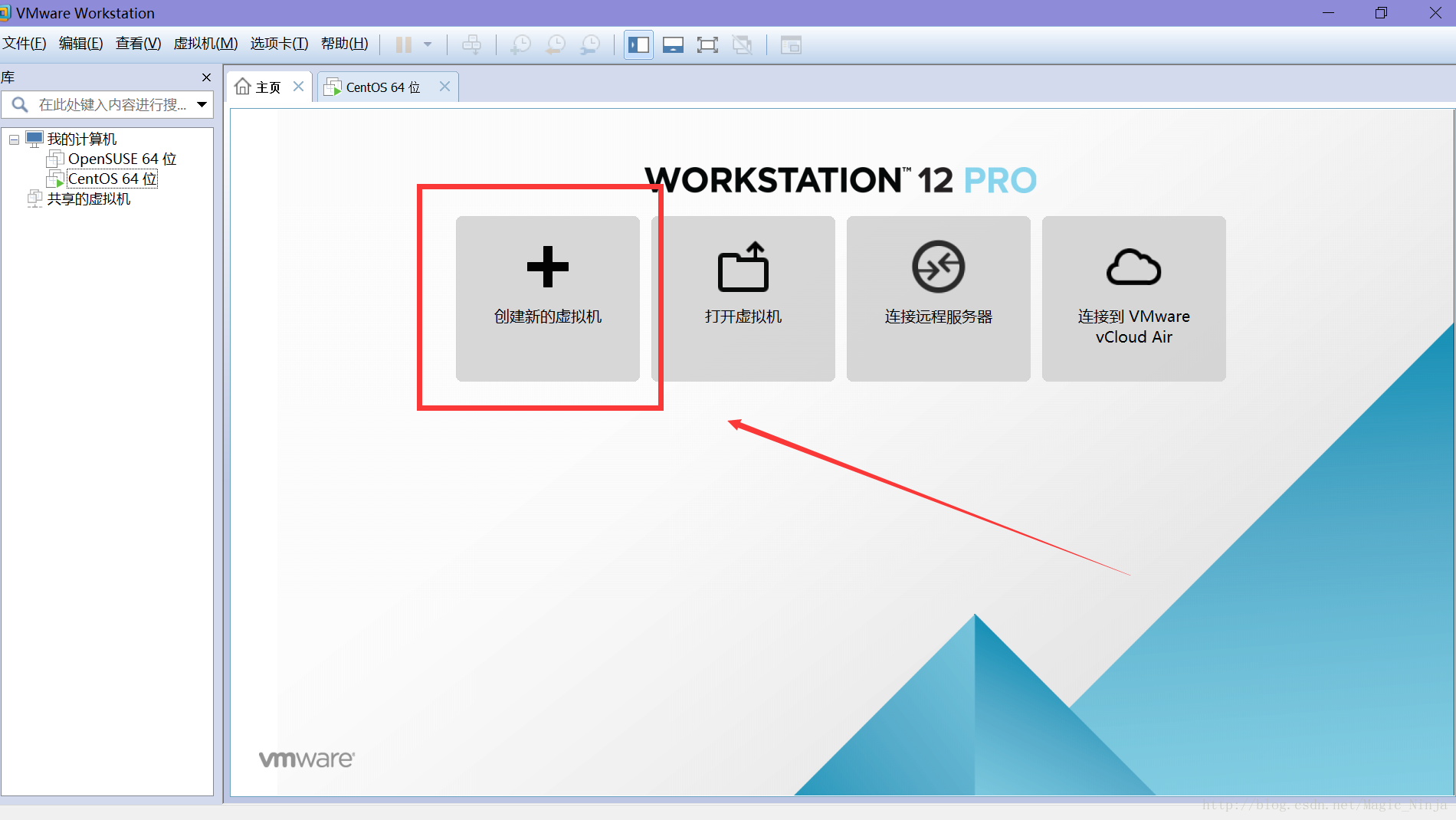The image size is (1456, 820).
Task: Toggle the thumbnail bar view icon
Action: pyautogui.click(x=673, y=45)
